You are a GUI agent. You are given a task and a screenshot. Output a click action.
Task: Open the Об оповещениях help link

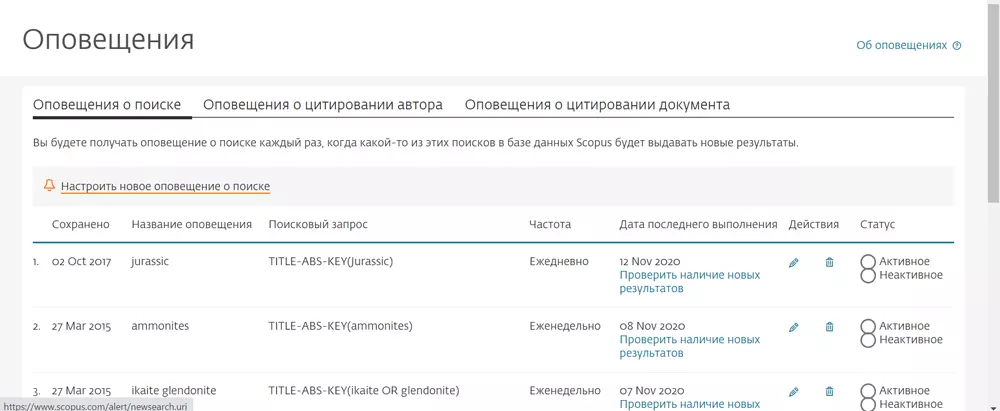pyautogui.click(x=902, y=45)
